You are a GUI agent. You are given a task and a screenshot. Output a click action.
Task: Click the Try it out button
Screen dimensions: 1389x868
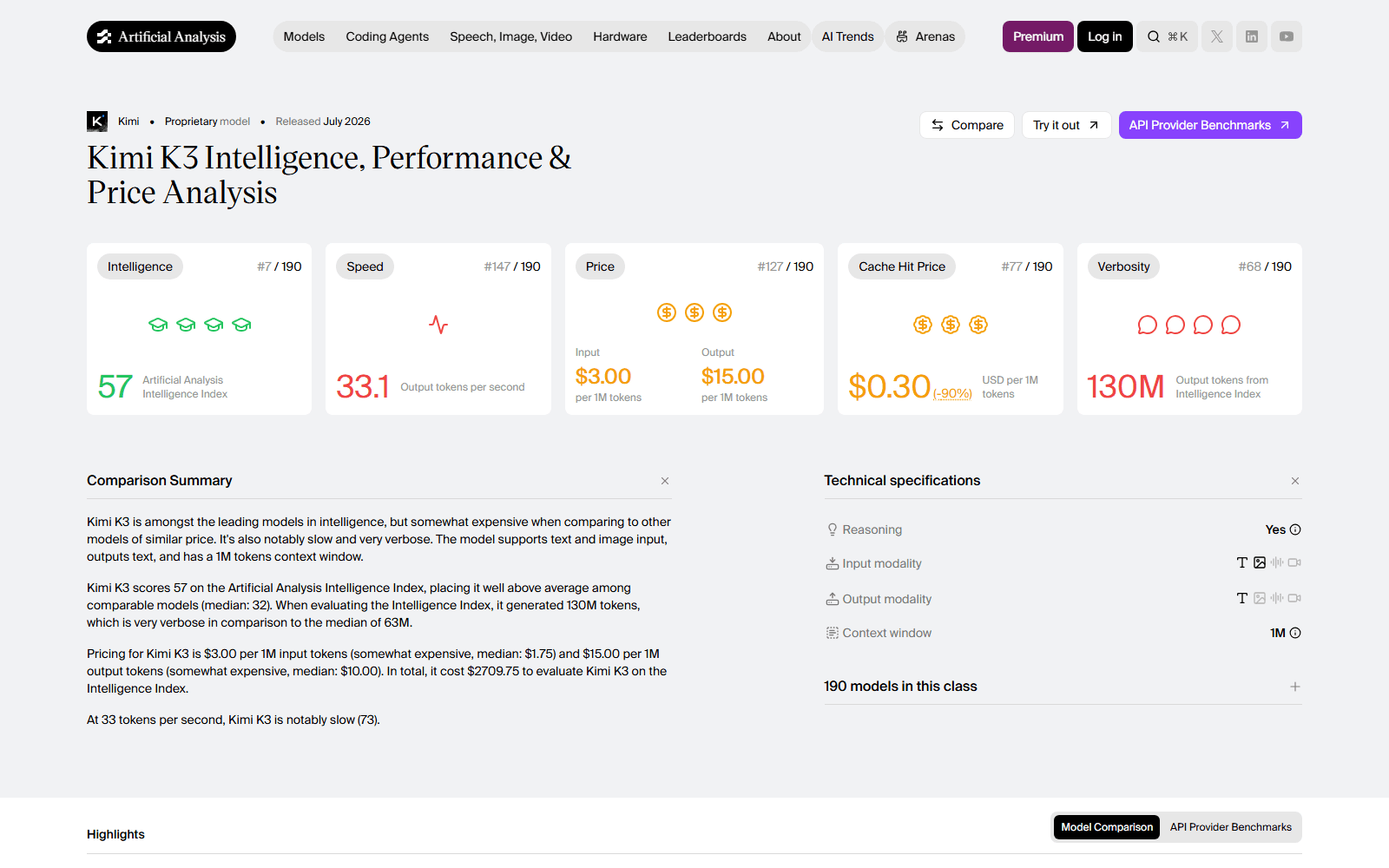pos(1066,125)
